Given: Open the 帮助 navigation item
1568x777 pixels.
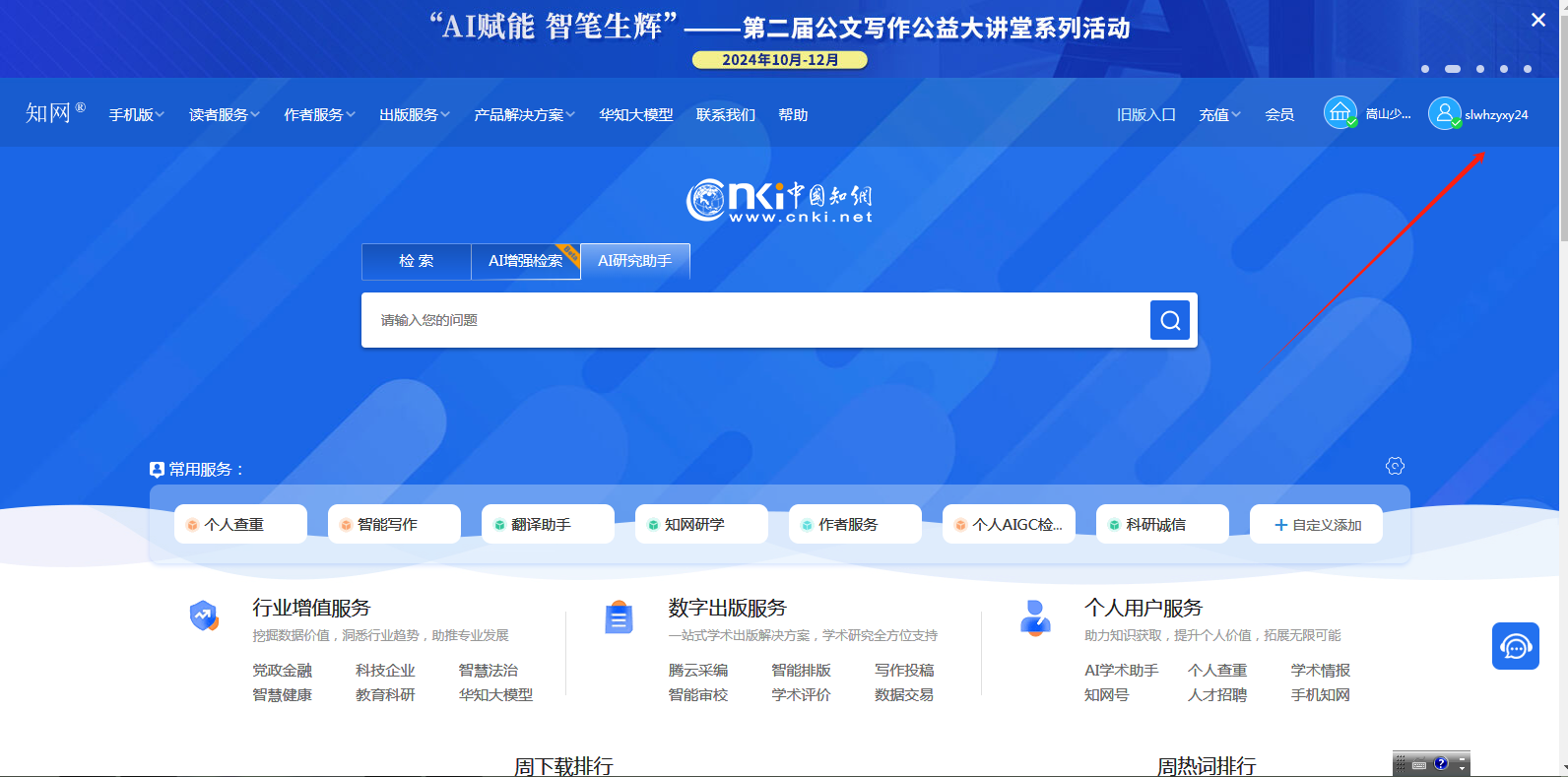Looking at the screenshot, I should [x=793, y=115].
